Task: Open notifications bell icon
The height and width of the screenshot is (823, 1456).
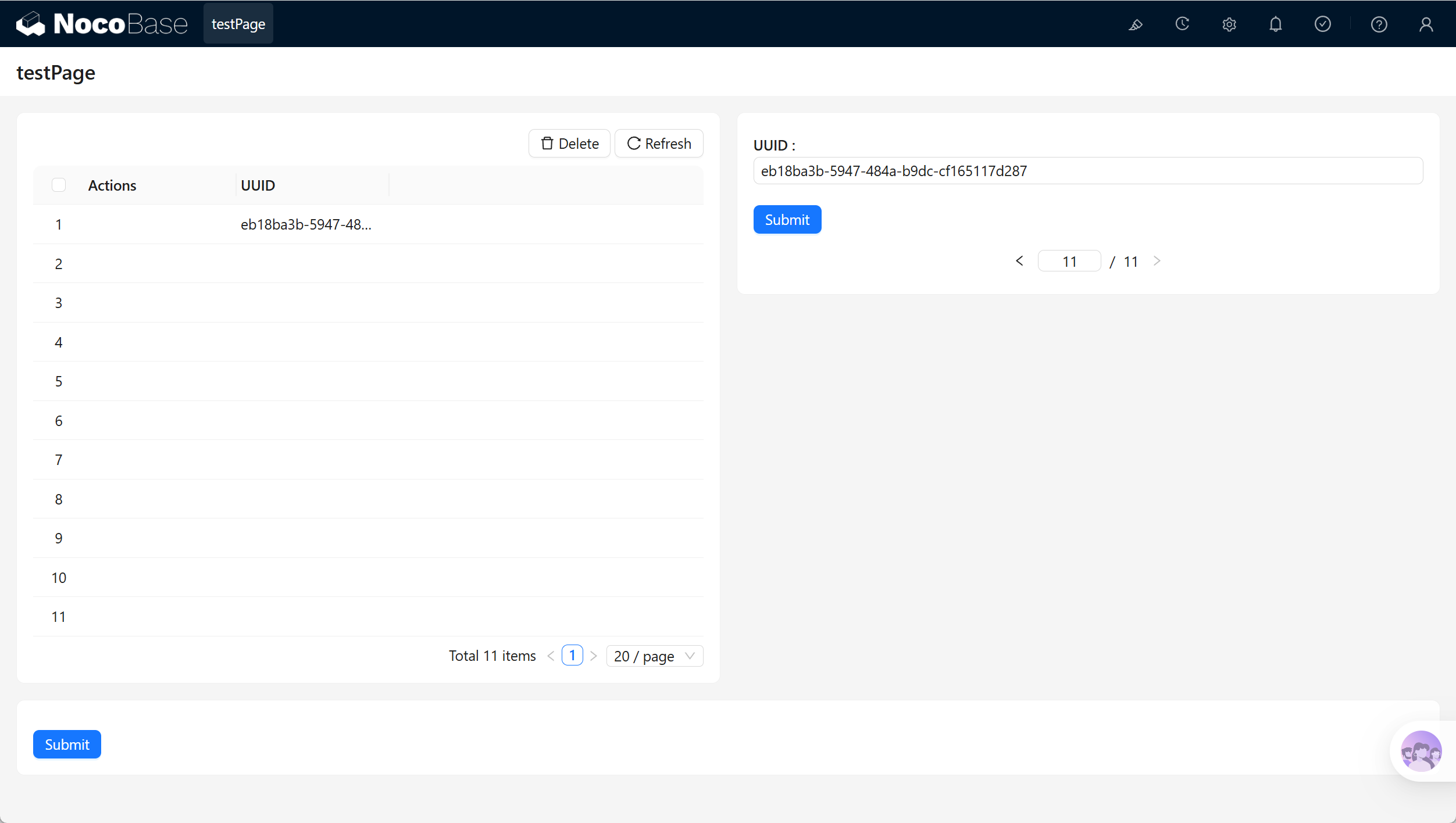Action: 1276,24
